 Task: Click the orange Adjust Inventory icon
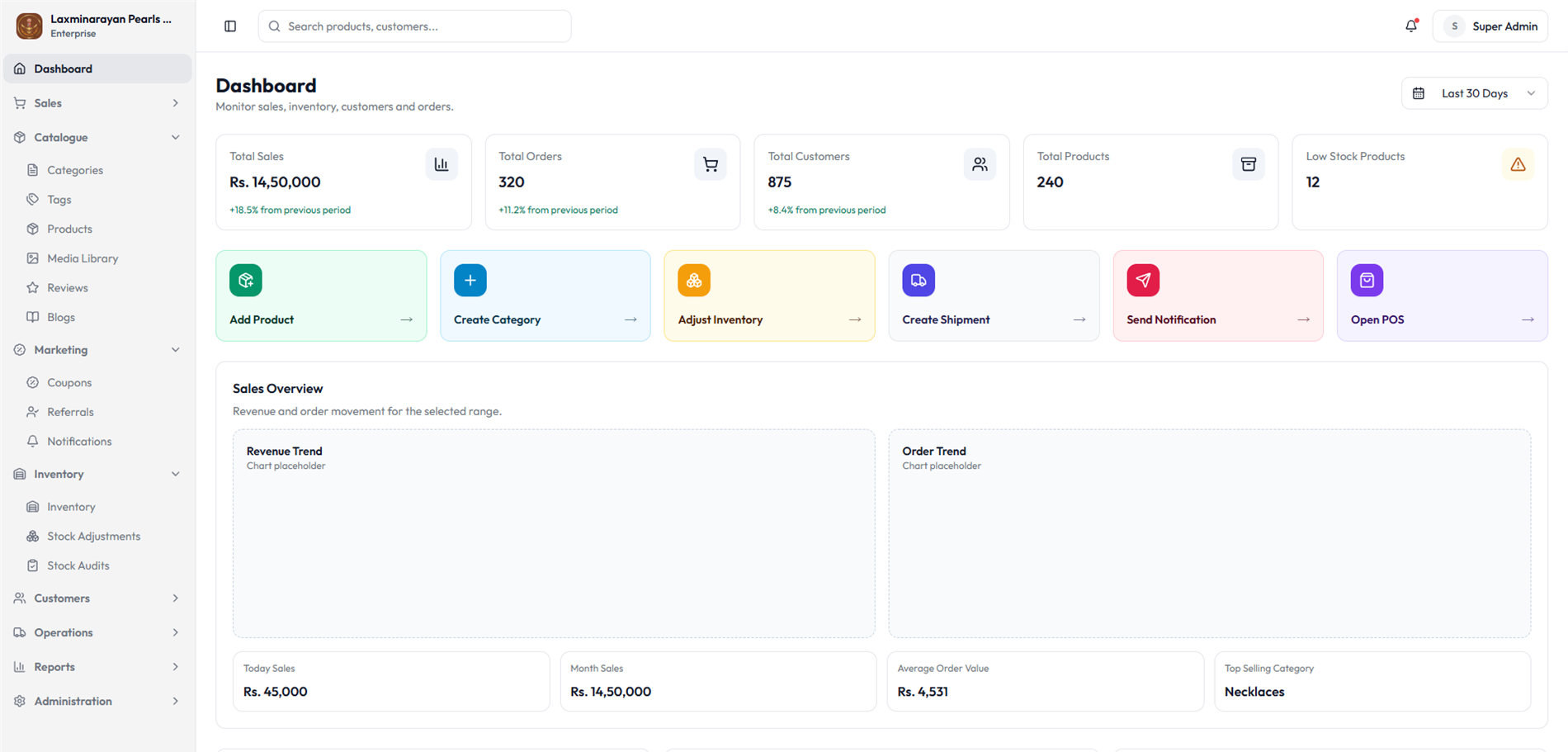pos(694,281)
